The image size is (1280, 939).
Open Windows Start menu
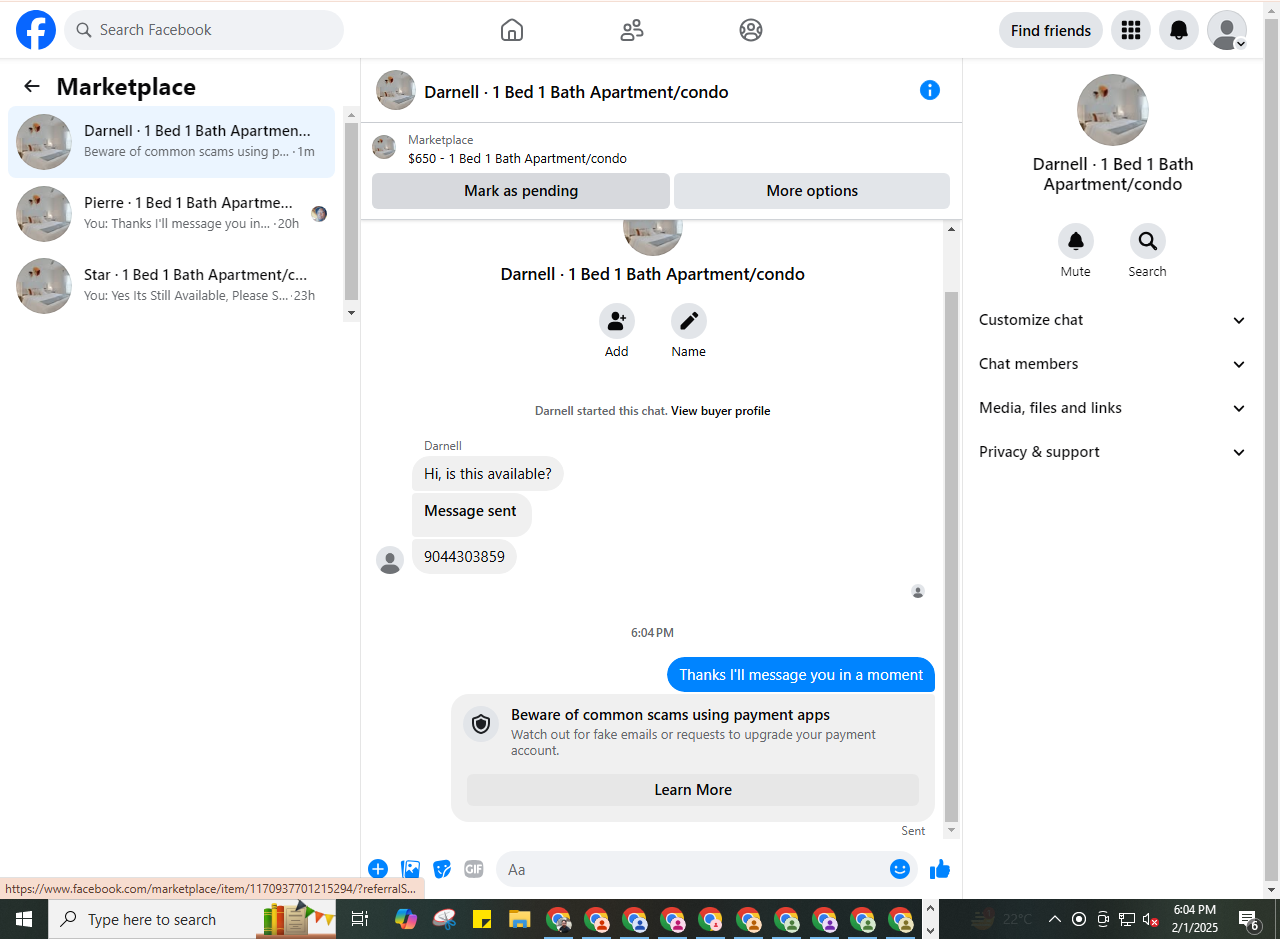23,919
